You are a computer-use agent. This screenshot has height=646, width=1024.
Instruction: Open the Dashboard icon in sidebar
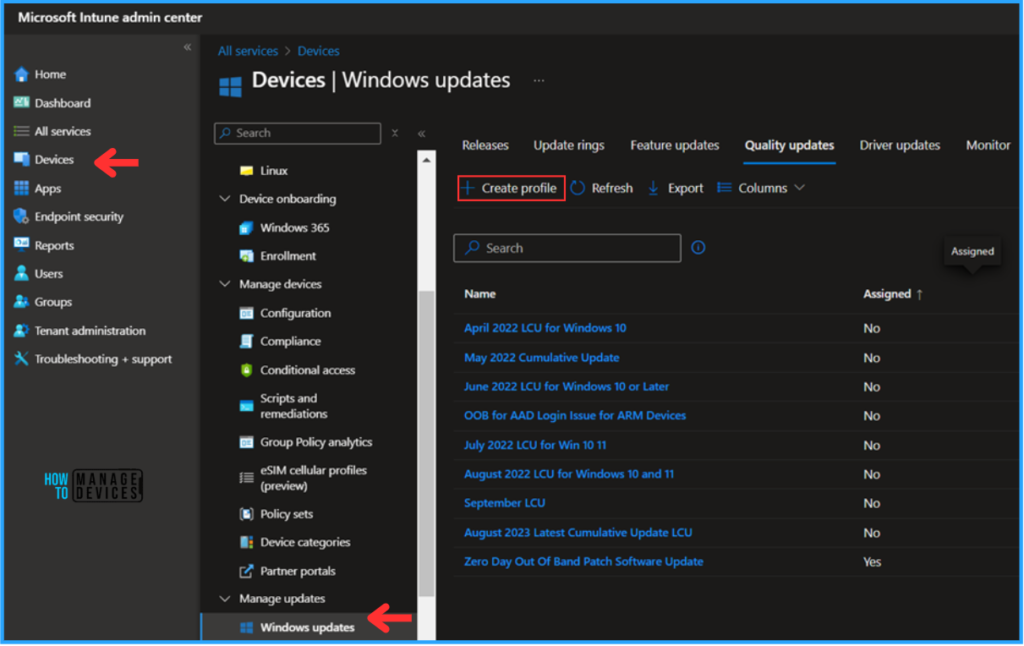[22, 103]
